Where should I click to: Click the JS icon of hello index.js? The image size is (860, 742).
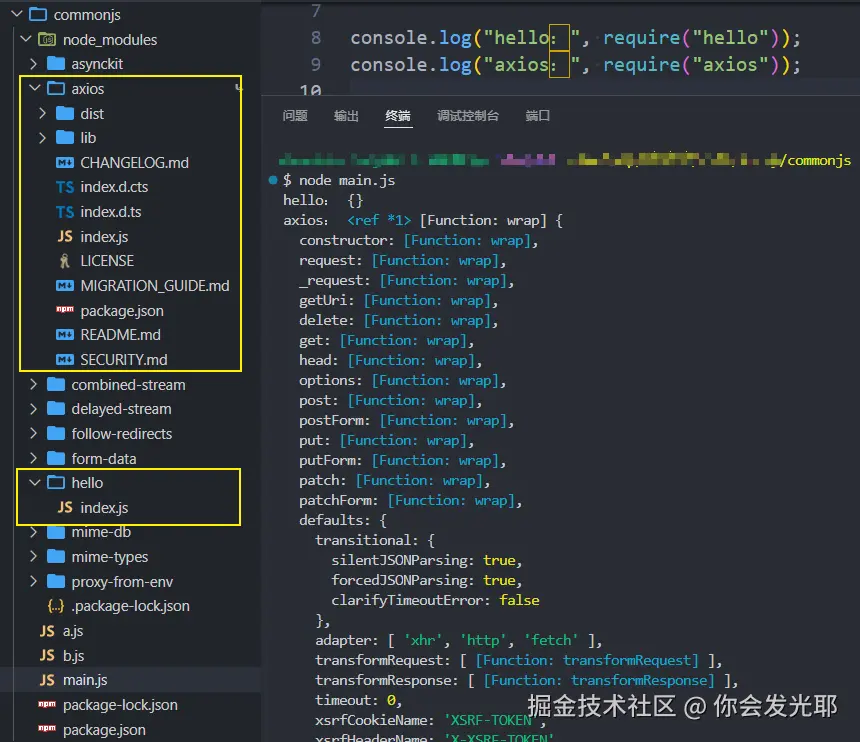[65, 507]
